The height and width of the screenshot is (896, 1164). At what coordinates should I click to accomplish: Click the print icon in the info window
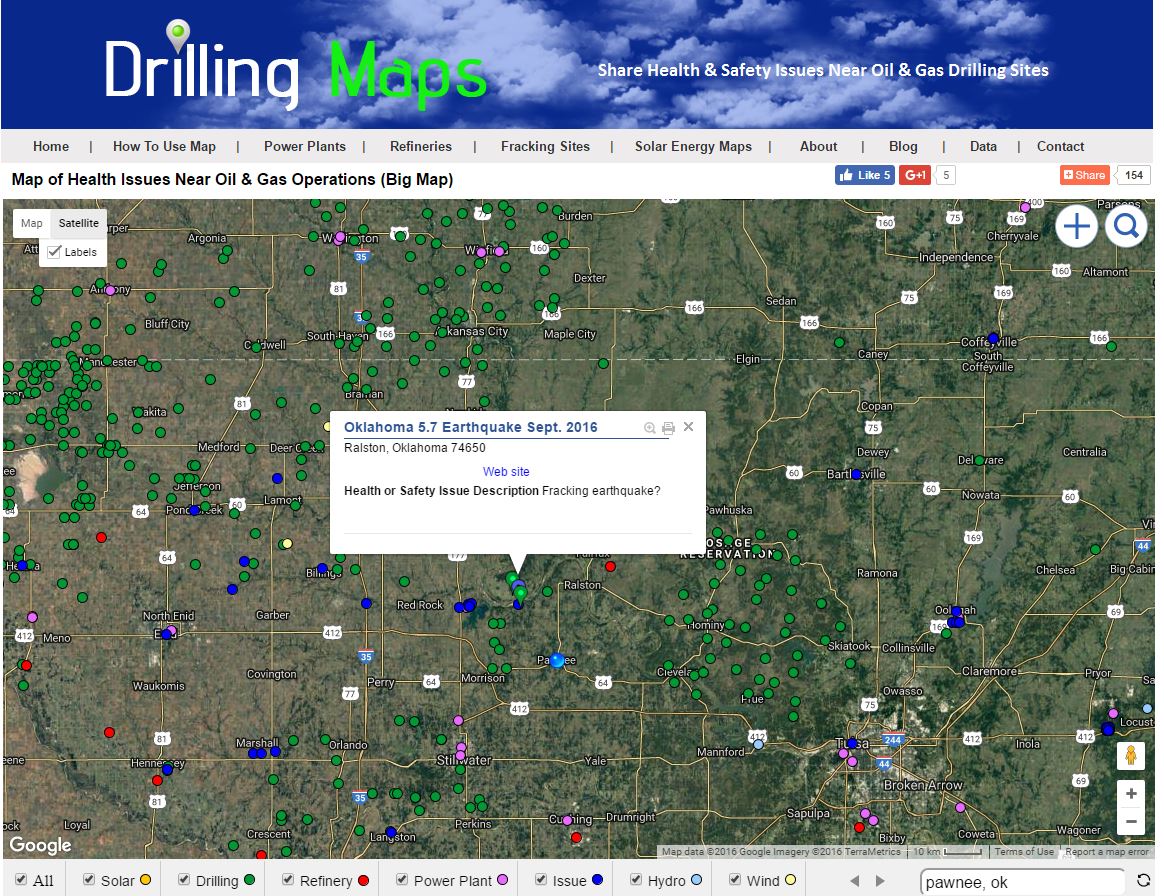pos(667,428)
